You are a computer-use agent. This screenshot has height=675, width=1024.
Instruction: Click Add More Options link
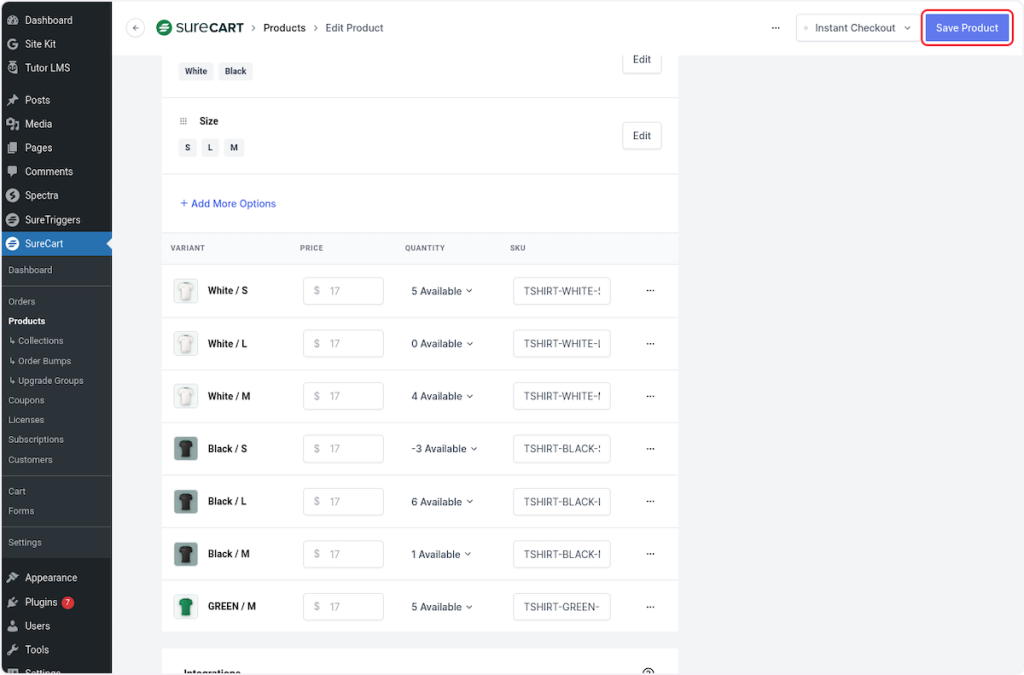(228, 204)
